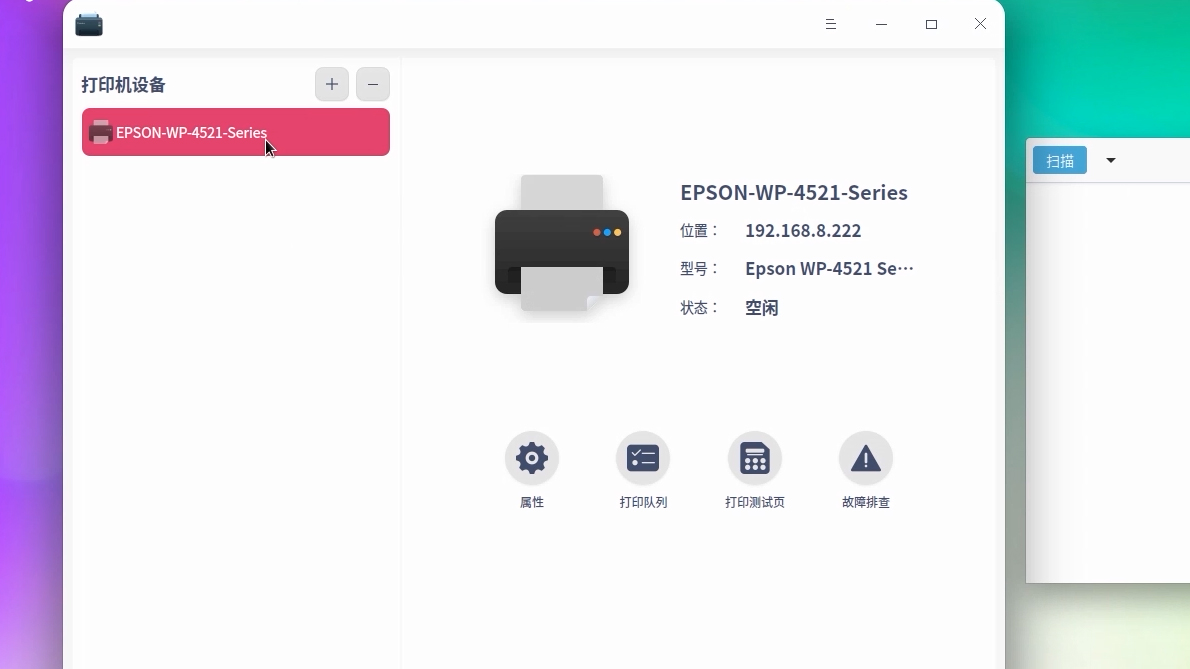Image resolution: width=1190 pixels, height=669 pixels.
Task: Print a test page via 打印测试页
Action: [755, 470]
